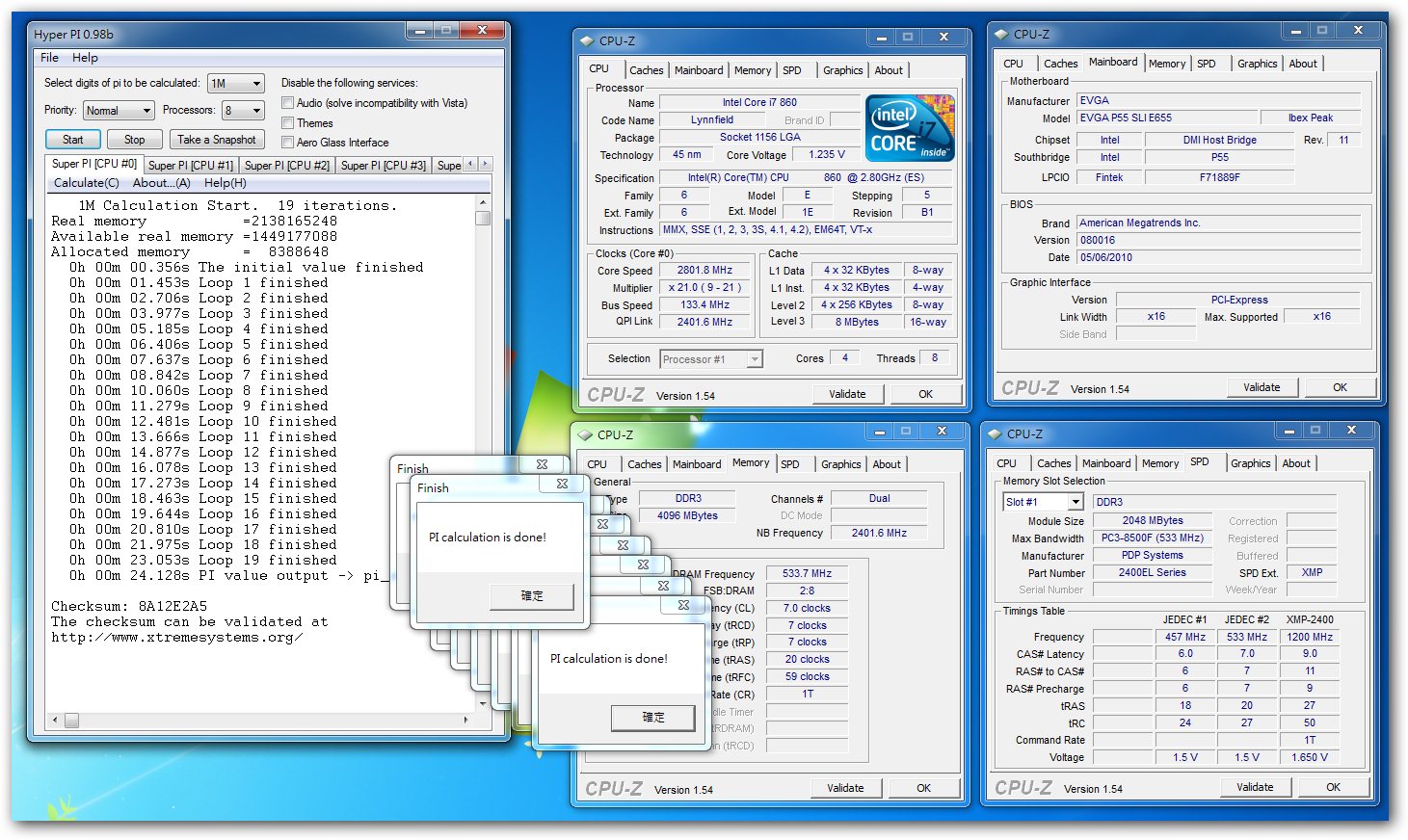Viewport: 1408px width, 840px height.
Task: Open the Slot #1 memory slot dropdown
Action: click(x=1045, y=502)
